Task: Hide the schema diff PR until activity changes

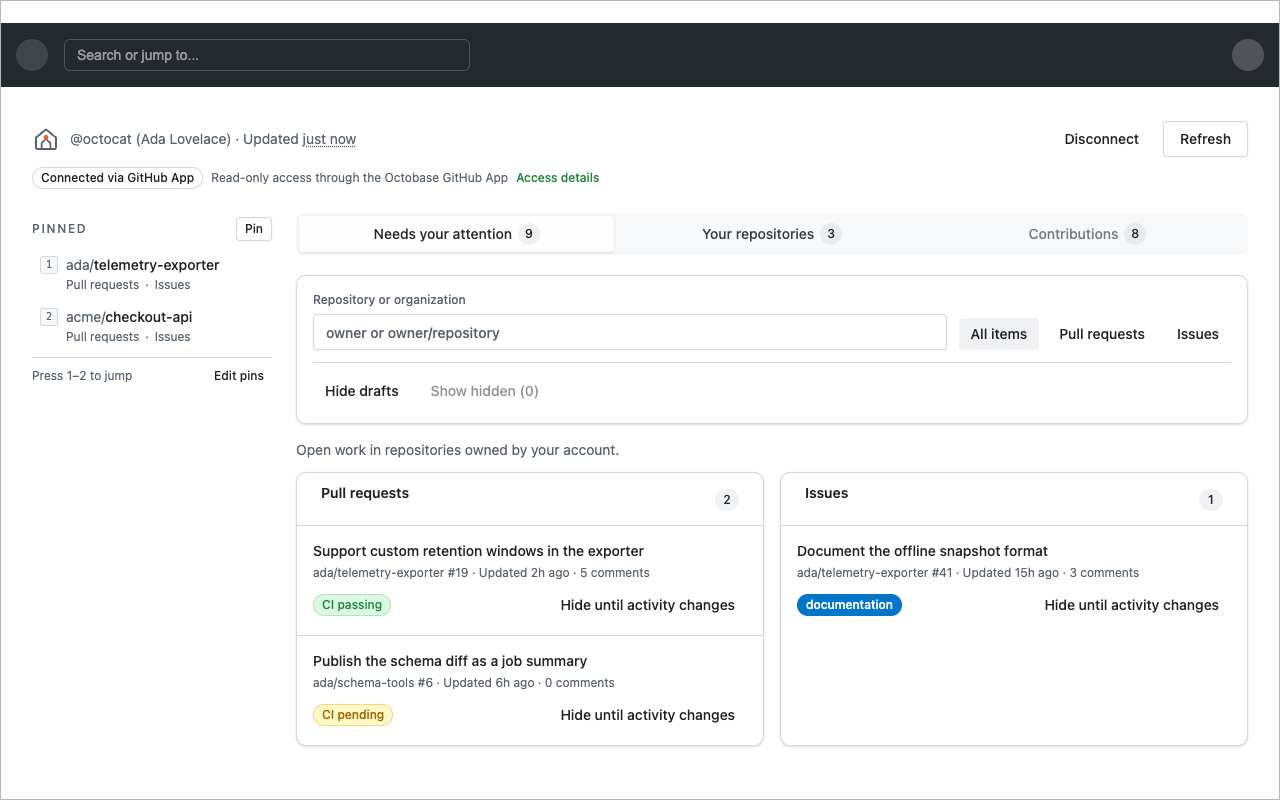Action: click(648, 715)
